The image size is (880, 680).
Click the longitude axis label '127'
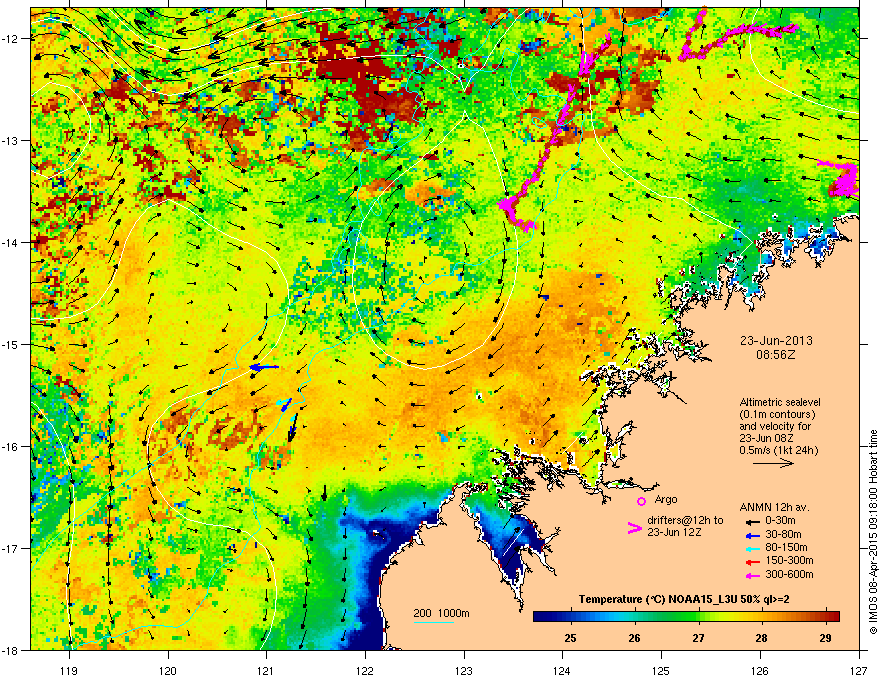[x=859, y=670]
